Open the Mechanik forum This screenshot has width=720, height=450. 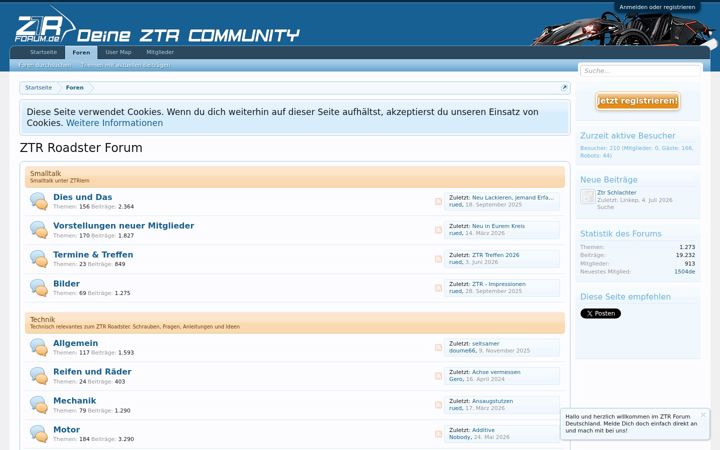[75, 400]
